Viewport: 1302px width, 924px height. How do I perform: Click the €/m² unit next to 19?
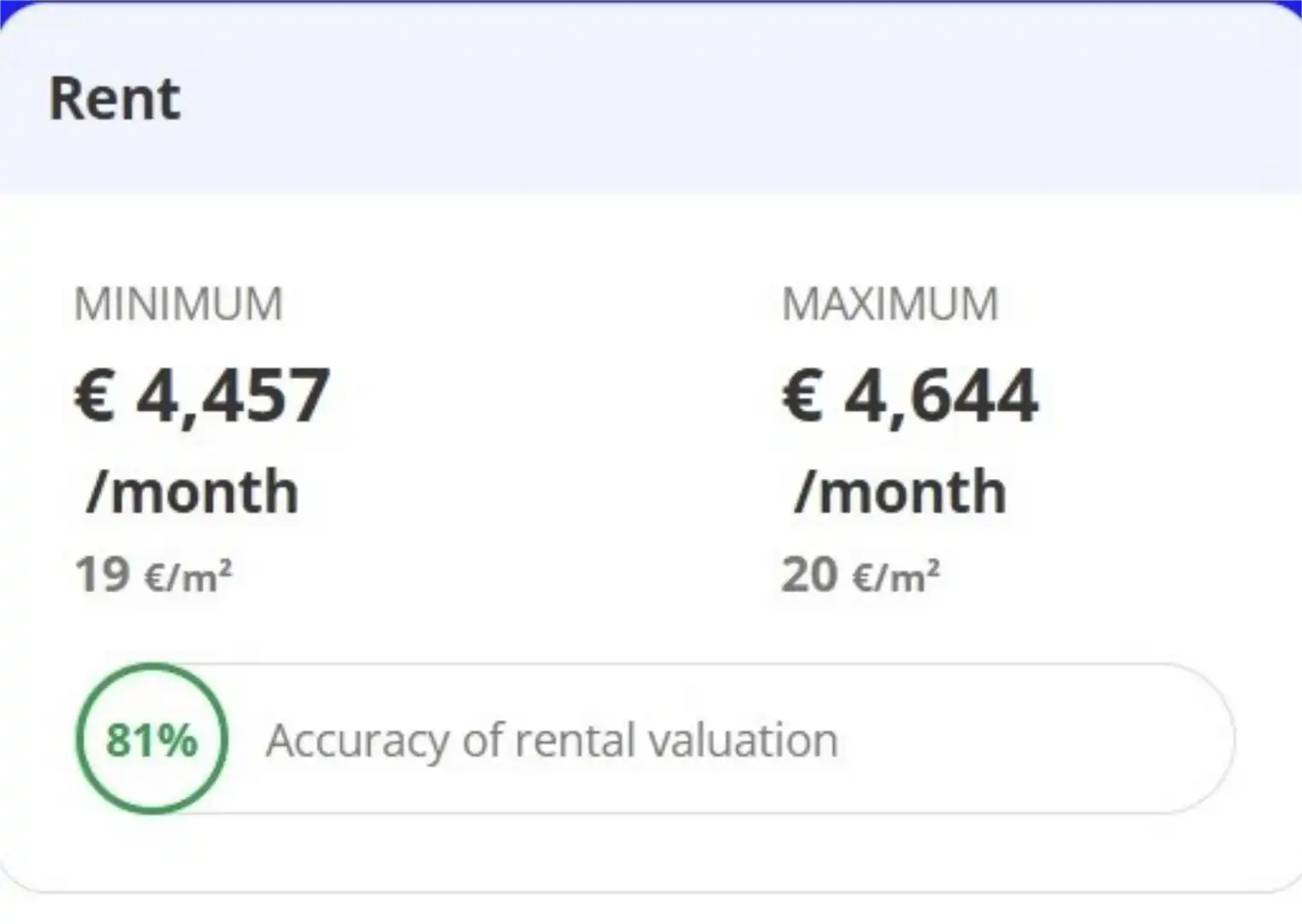[188, 577]
